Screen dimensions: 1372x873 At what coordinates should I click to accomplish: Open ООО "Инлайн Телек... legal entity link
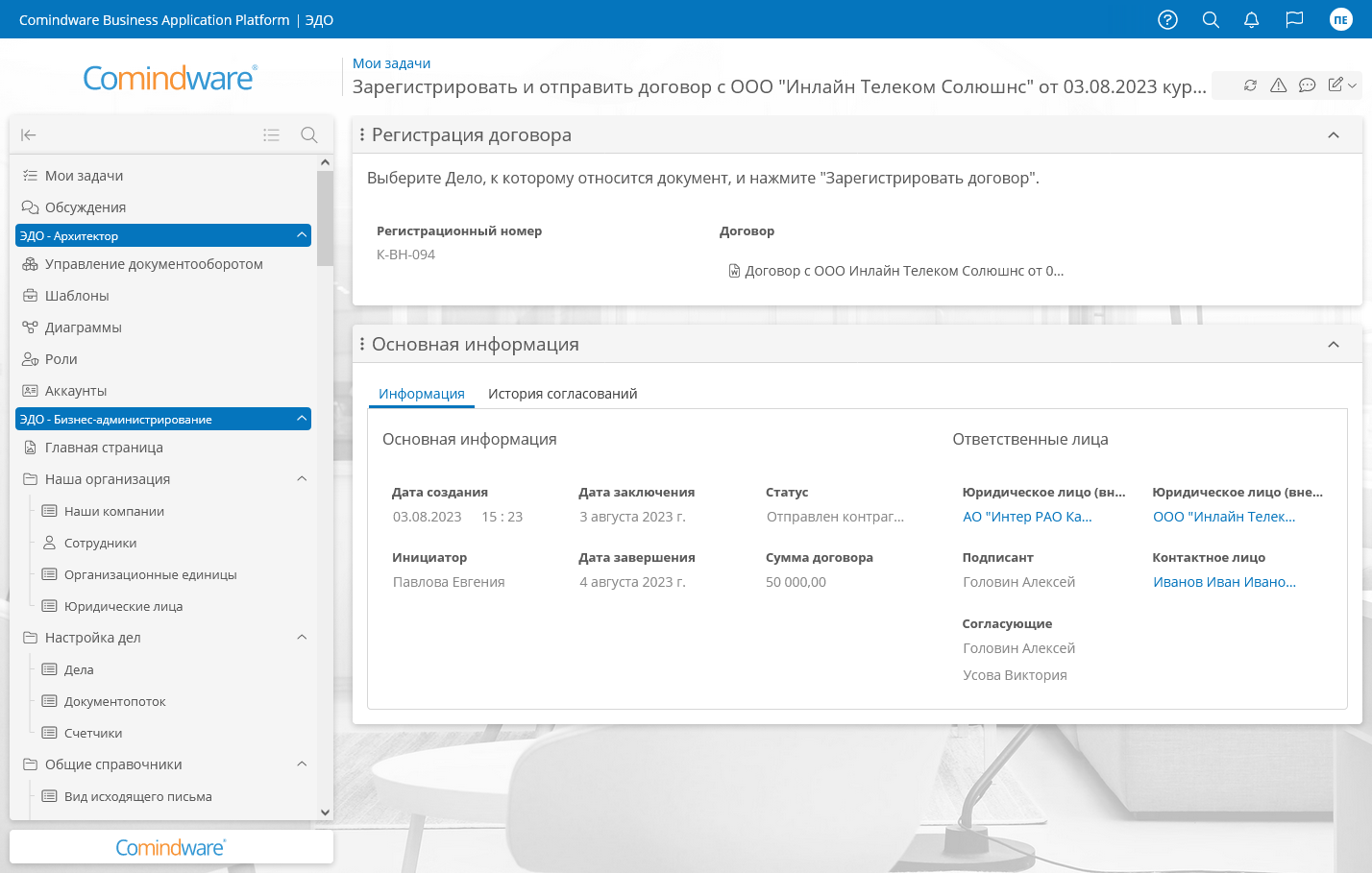[x=1224, y=517]
